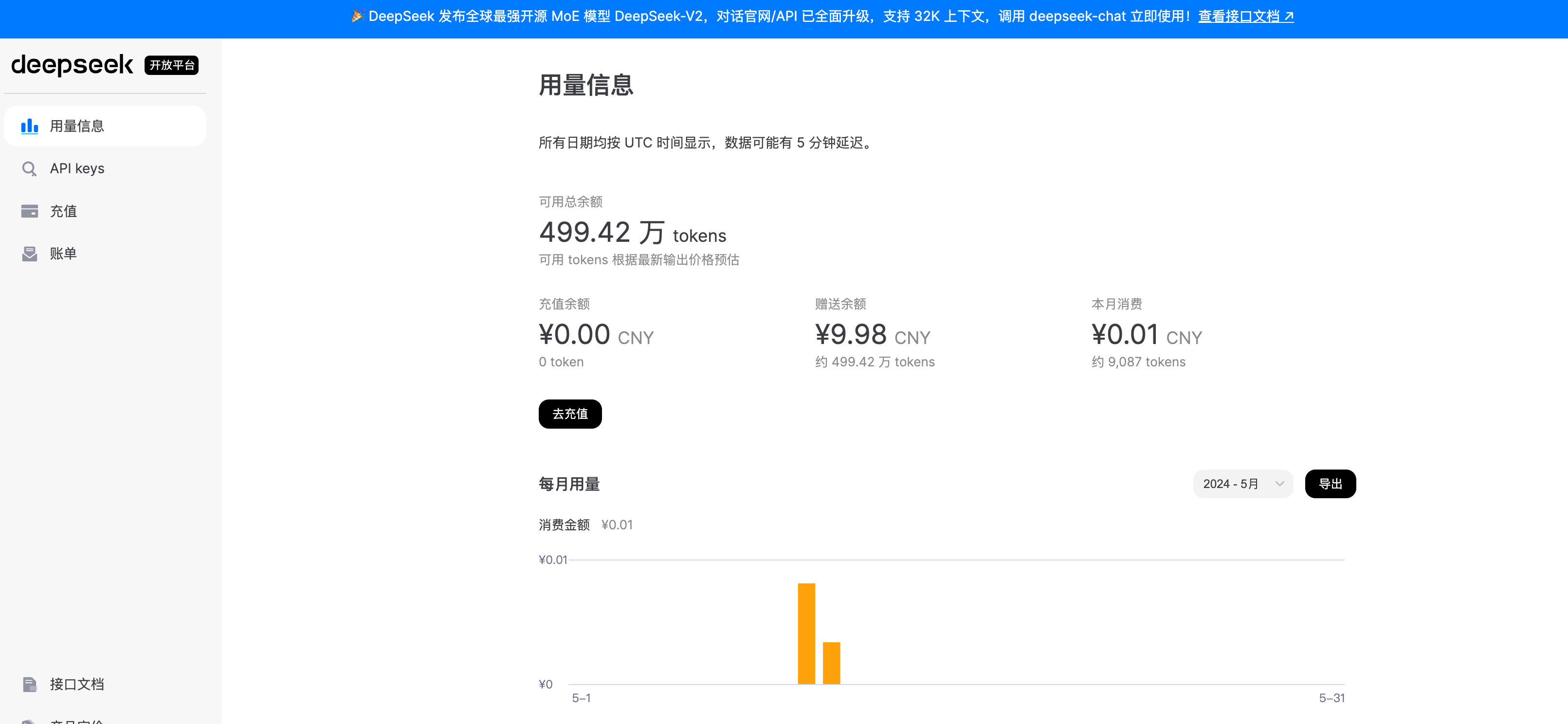Click the ¥9.98 CNY gift balance
The image size is (1568, 724).
872,335
